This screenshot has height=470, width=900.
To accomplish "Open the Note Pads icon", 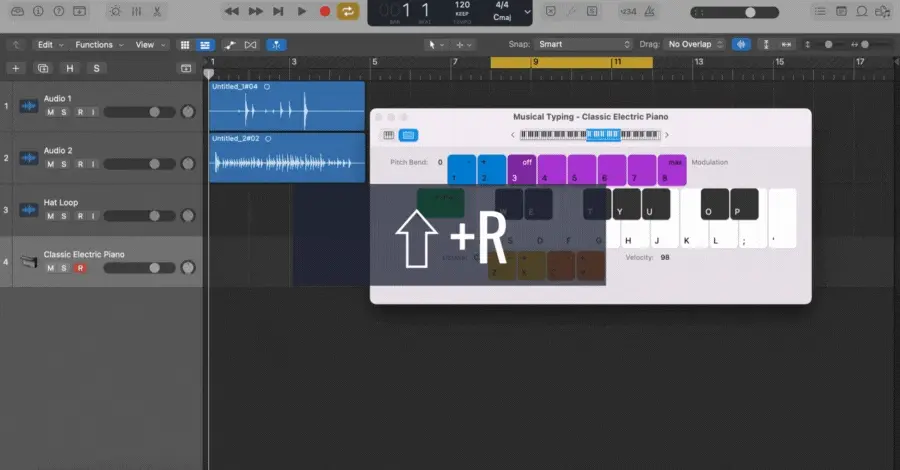I will click(841, 11).
